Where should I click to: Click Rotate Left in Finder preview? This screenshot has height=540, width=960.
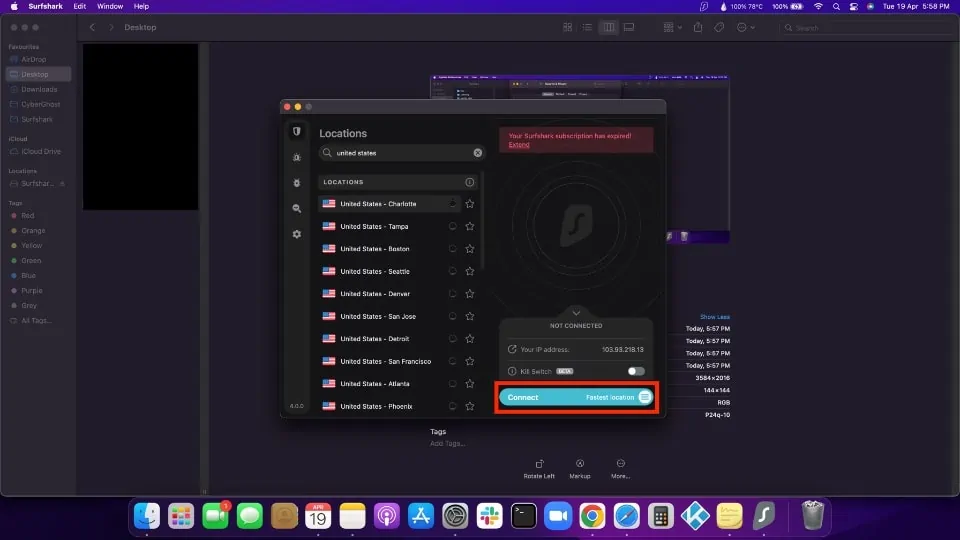tap(539, 469)
